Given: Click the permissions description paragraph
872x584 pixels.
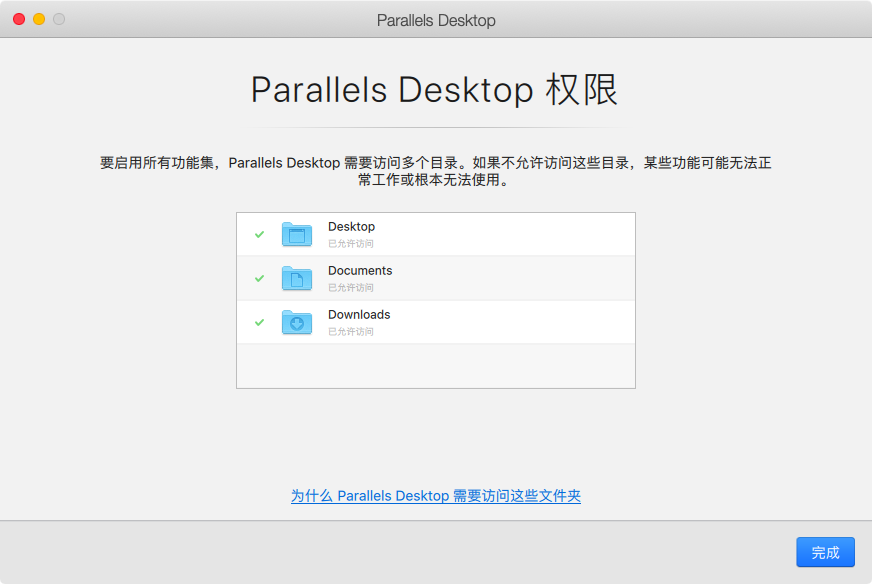Looking at the screenshot, I should coord(436,172).
